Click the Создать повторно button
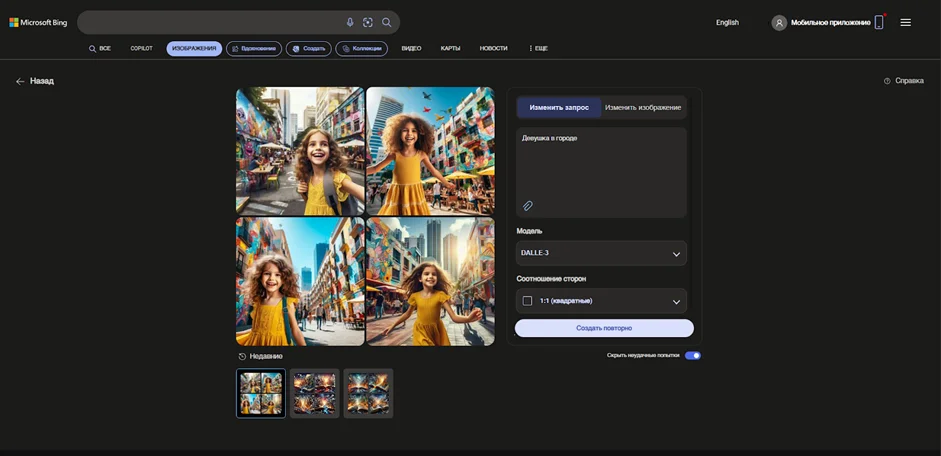Image resolution: width=941 pixels, height=456 pixels. [604, 328]
